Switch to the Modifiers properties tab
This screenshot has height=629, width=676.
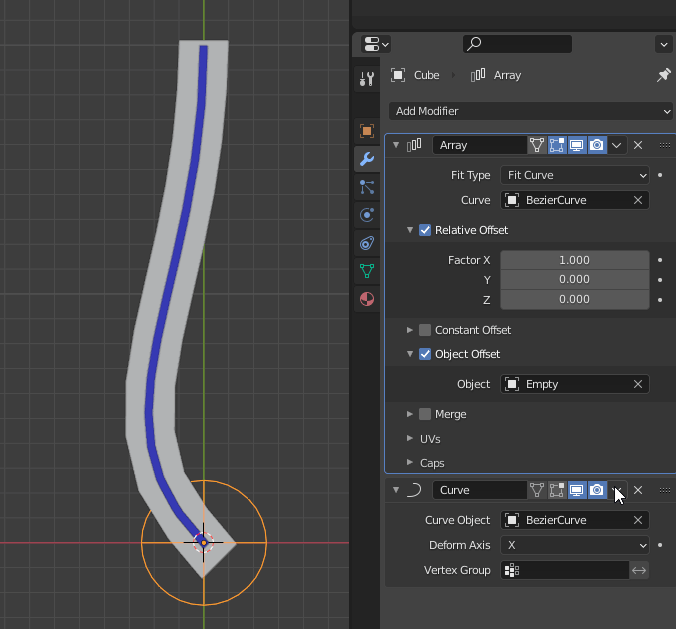(367, 159)
